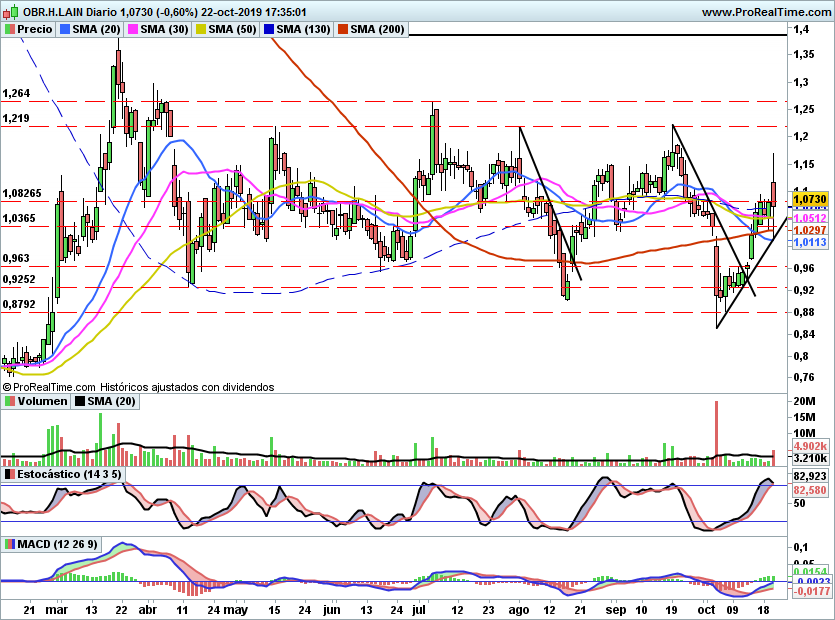
Task: Click the black SMA (20) volume swatch
Action: [x=80, y=401]
